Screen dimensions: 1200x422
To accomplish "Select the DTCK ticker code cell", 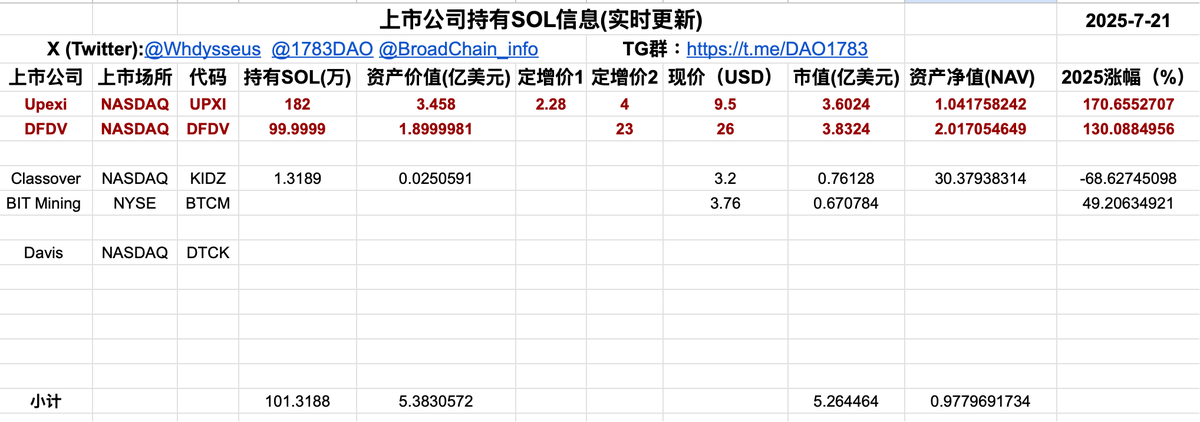I will [x=207, y=253].
